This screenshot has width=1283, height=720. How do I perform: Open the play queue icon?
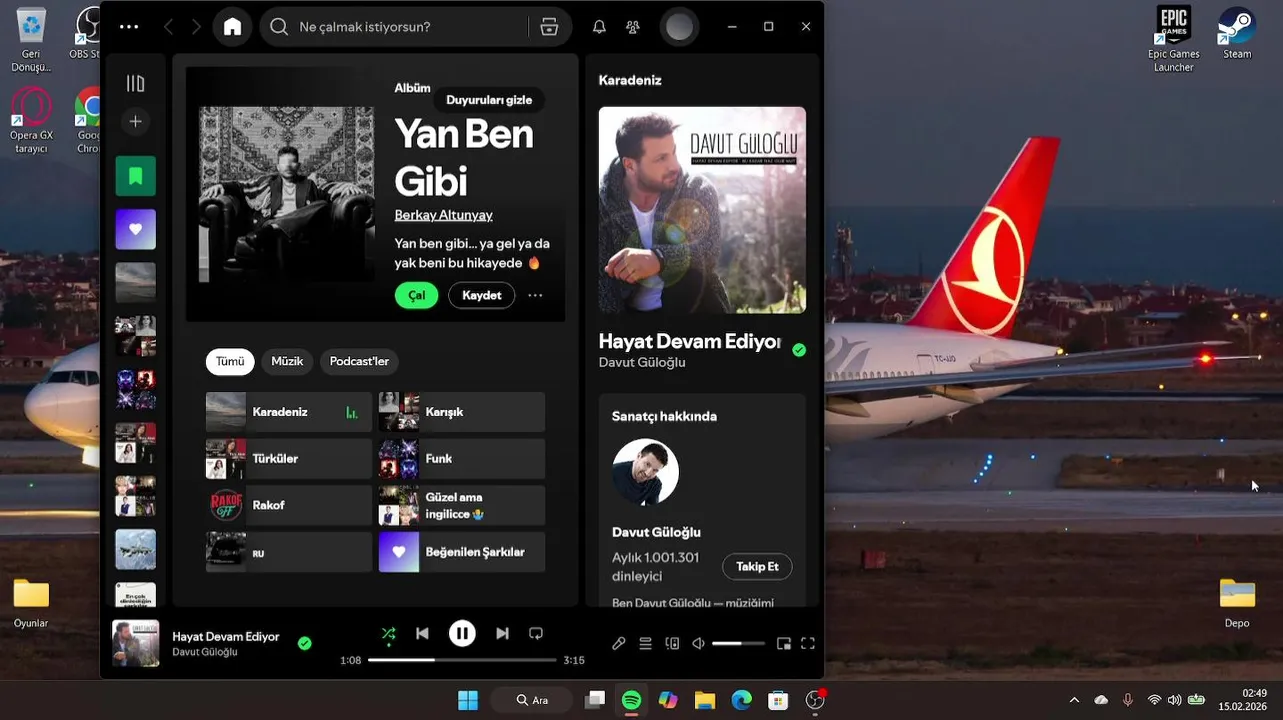645,644
